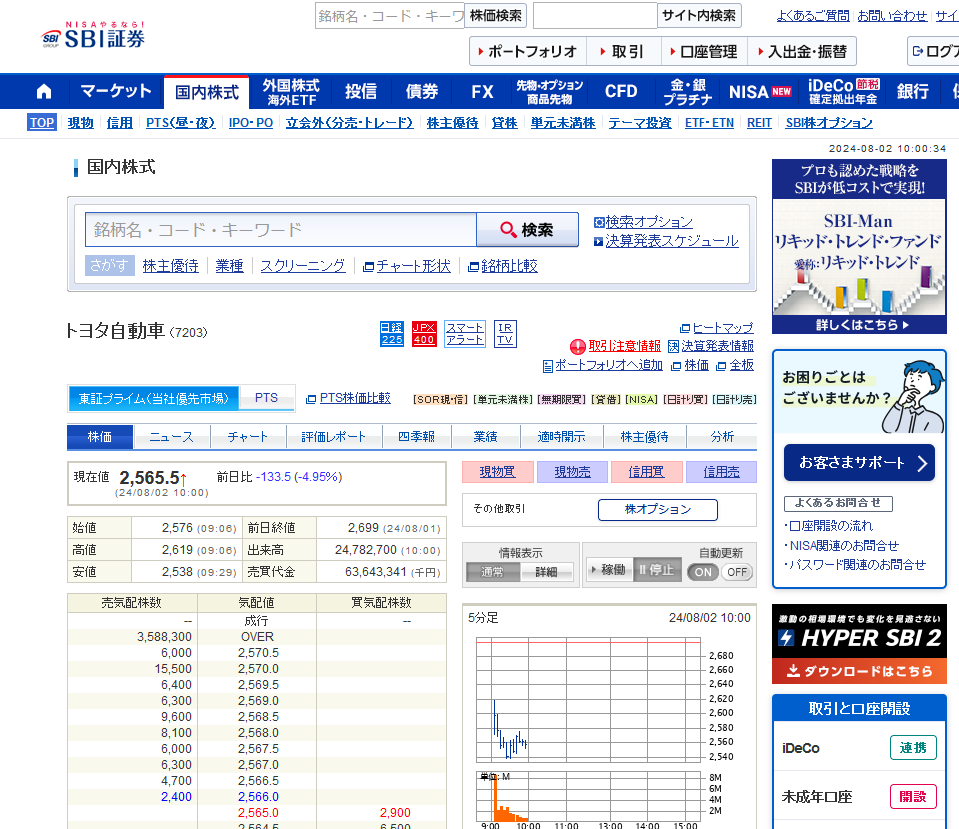Image resolution: width=959 pixels, height=829 pixels.
Task: Switch auto-update to OFF
Action: click(x=737, y=572)
